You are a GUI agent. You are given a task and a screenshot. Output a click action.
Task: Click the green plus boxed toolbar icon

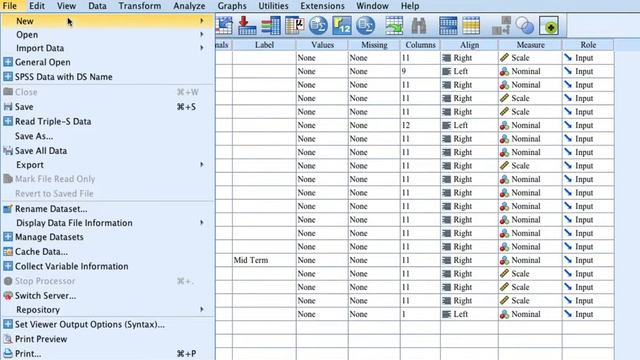[549, 26]
